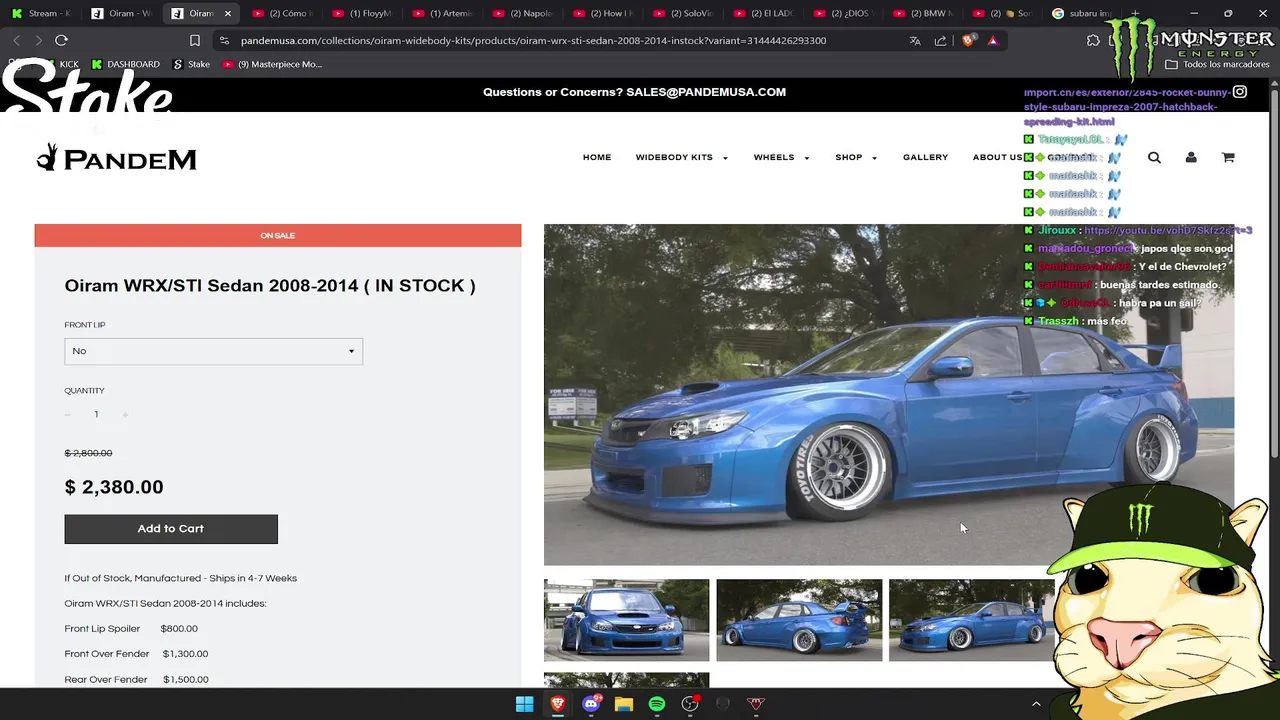The height and width of the screenshot is (720, 1280).
Task: Click the Front Over Fender $1,300.00 line
Action: [x=136, y=654]
